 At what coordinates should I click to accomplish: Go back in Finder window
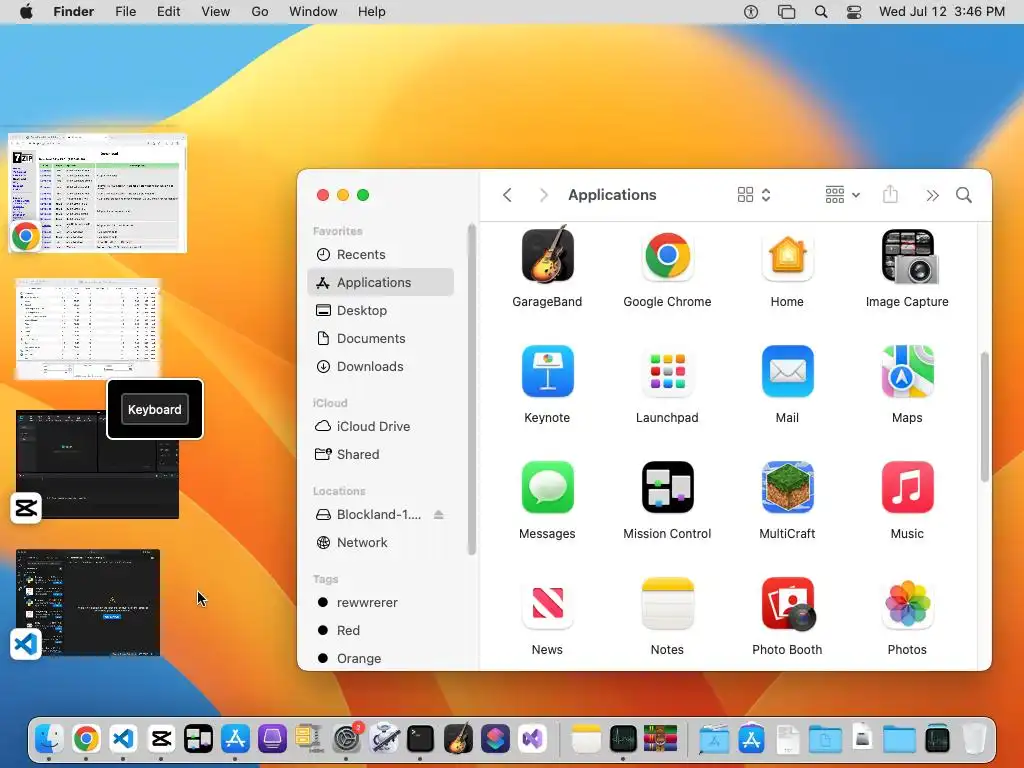[x=507, y=195]
